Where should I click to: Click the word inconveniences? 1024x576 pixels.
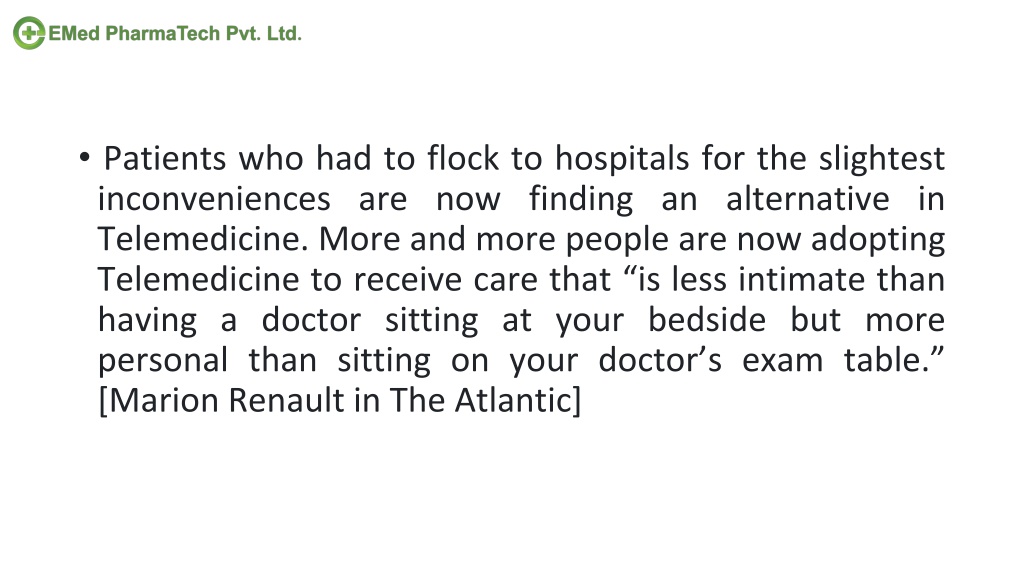214,199
